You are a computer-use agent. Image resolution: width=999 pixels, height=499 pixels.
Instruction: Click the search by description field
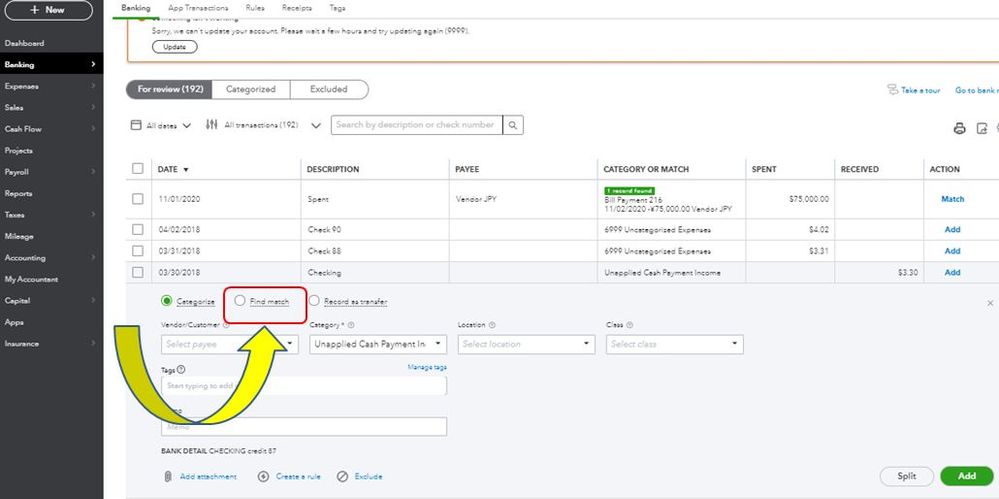[x=416, y=125]
